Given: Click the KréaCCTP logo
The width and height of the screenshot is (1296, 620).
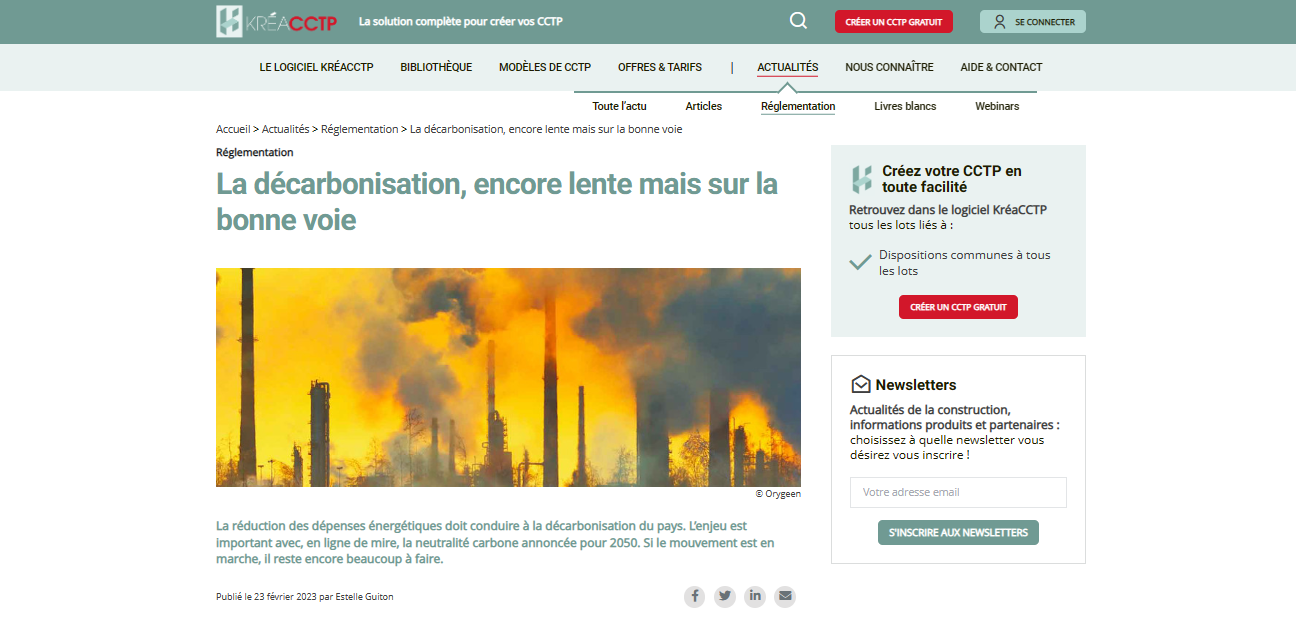Looking at the screenshot, I should tap(277, 22).
